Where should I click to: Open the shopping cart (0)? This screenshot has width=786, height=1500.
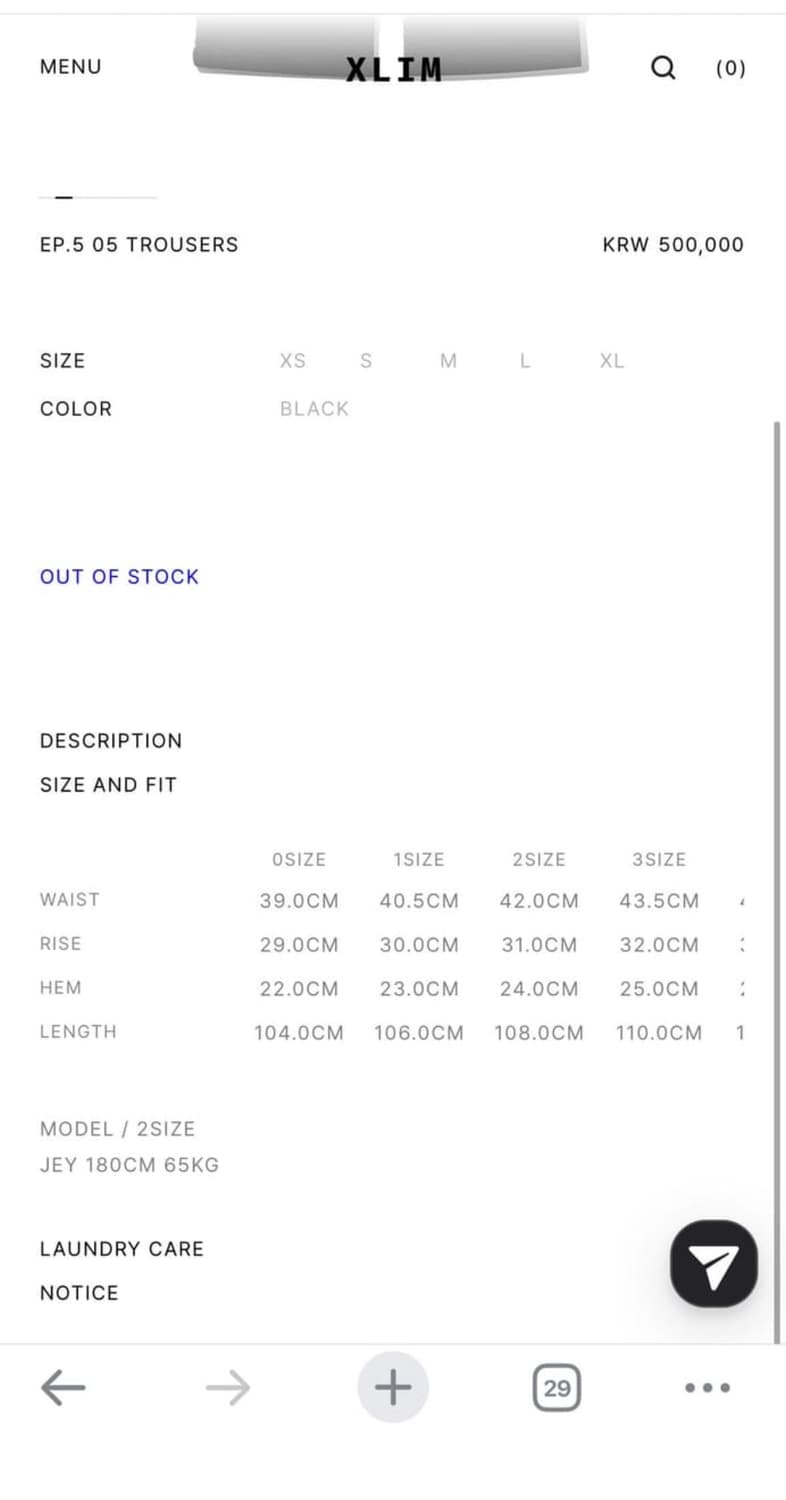[x=731, y=68]
